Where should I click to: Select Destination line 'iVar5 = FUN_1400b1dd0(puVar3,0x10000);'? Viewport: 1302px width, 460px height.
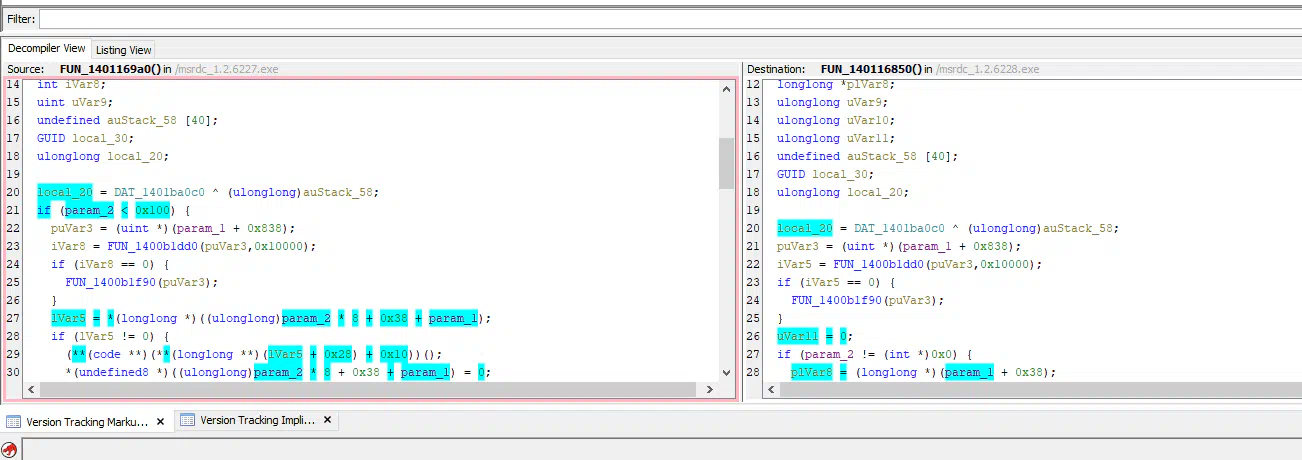pyautogui.click(x=909, y=264)
